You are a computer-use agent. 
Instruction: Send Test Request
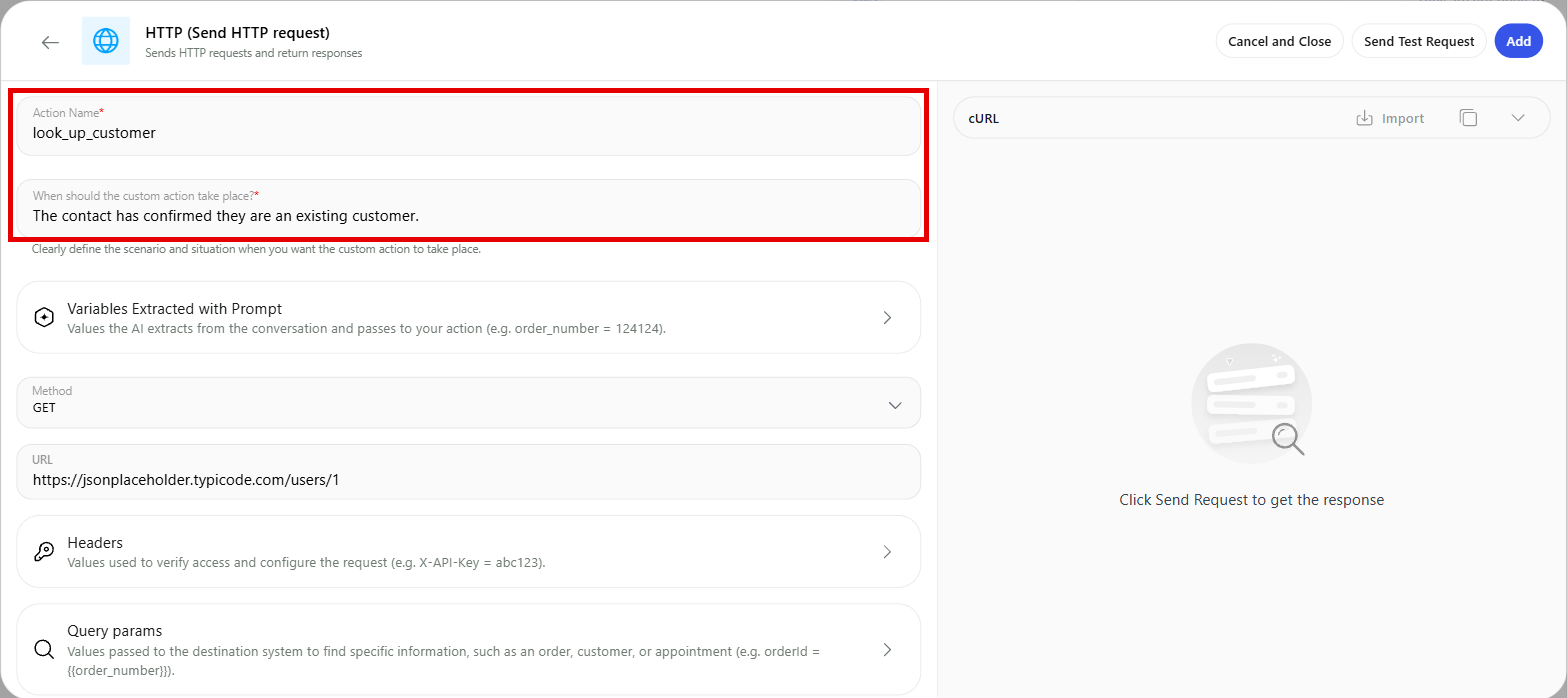pyautogui.click(x=1419, y=41)
